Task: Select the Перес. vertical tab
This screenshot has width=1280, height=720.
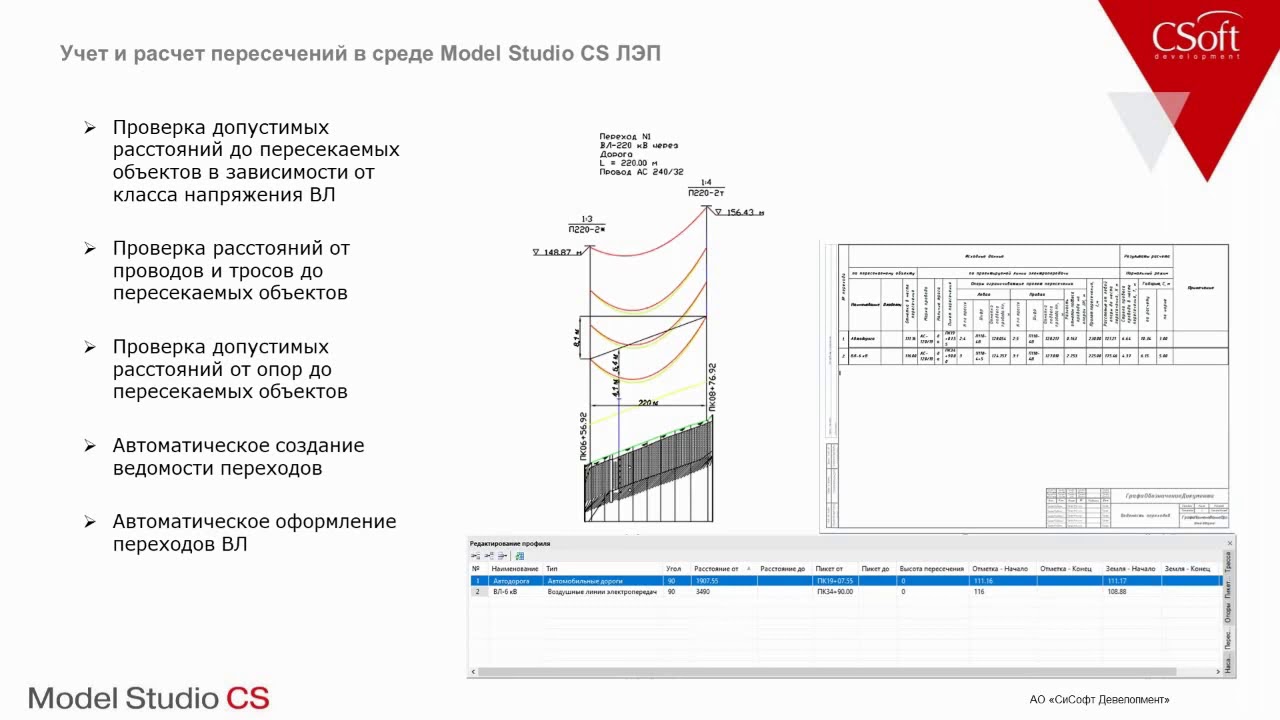Action: coord(1229,639)
